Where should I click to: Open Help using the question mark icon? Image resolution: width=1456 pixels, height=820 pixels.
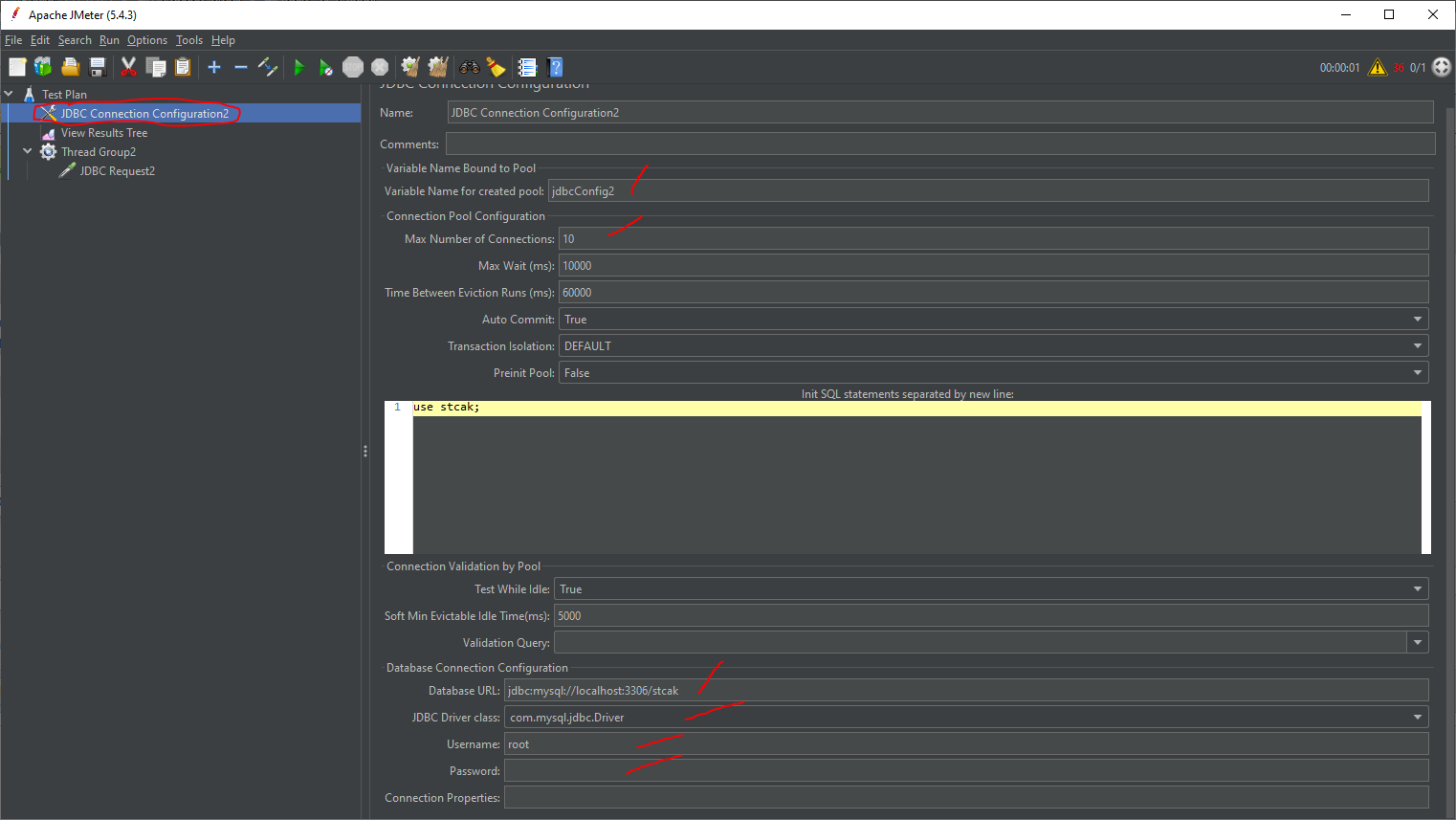555,67
